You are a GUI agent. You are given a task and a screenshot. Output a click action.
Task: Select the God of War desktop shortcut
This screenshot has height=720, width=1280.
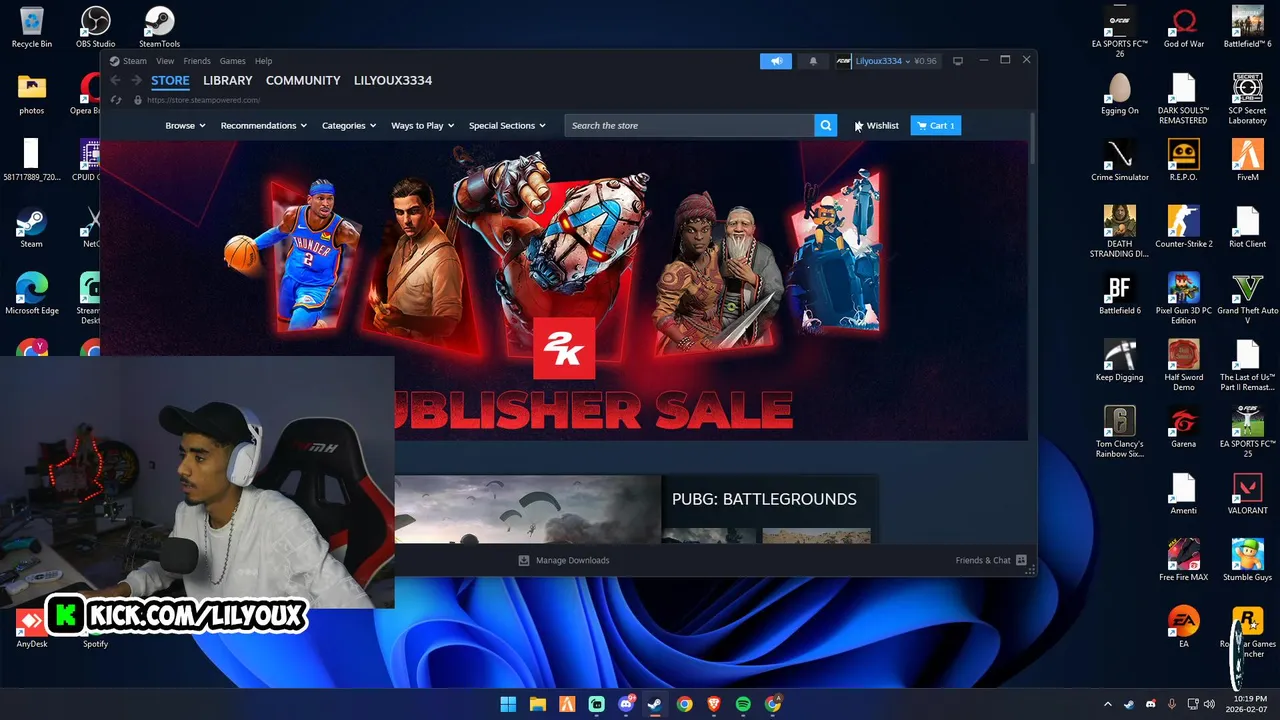tap(1184, 27)
